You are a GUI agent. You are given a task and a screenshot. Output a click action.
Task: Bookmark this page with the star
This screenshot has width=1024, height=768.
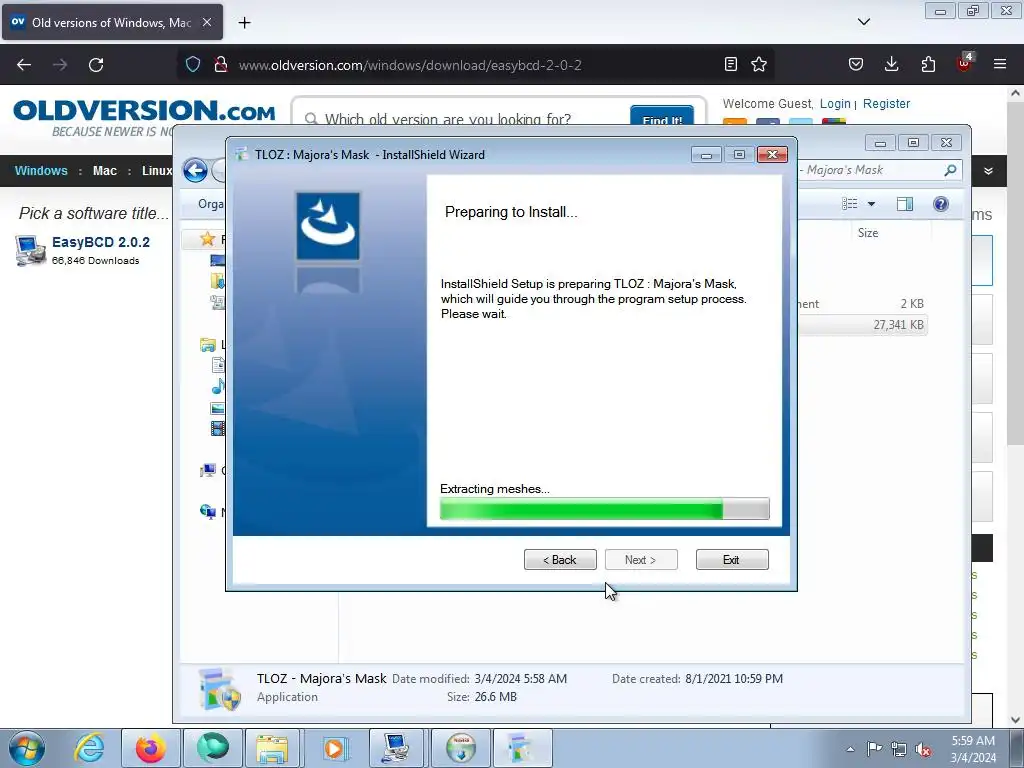[x=759, y=64]
